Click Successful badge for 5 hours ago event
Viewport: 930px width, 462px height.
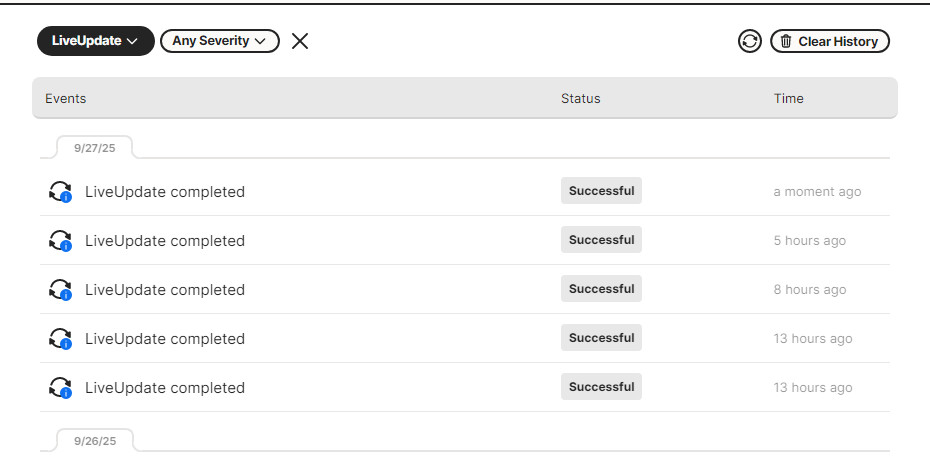pyautogui.click(x=601, y=240)
